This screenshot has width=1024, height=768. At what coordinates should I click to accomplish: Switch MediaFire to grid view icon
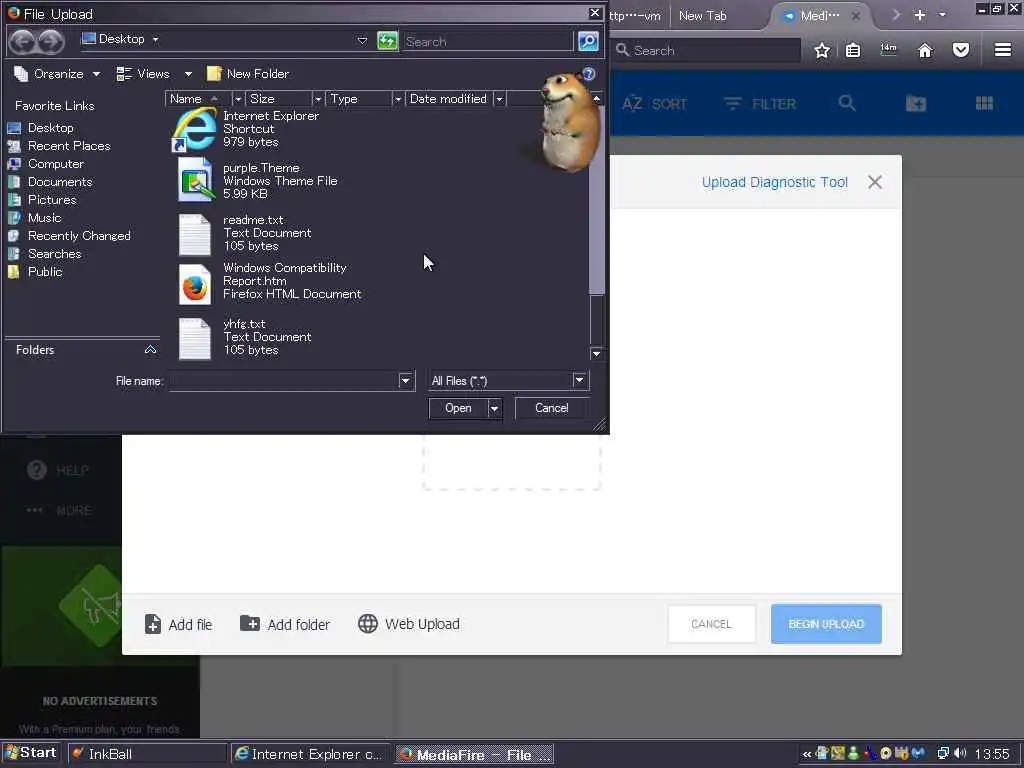984,103
